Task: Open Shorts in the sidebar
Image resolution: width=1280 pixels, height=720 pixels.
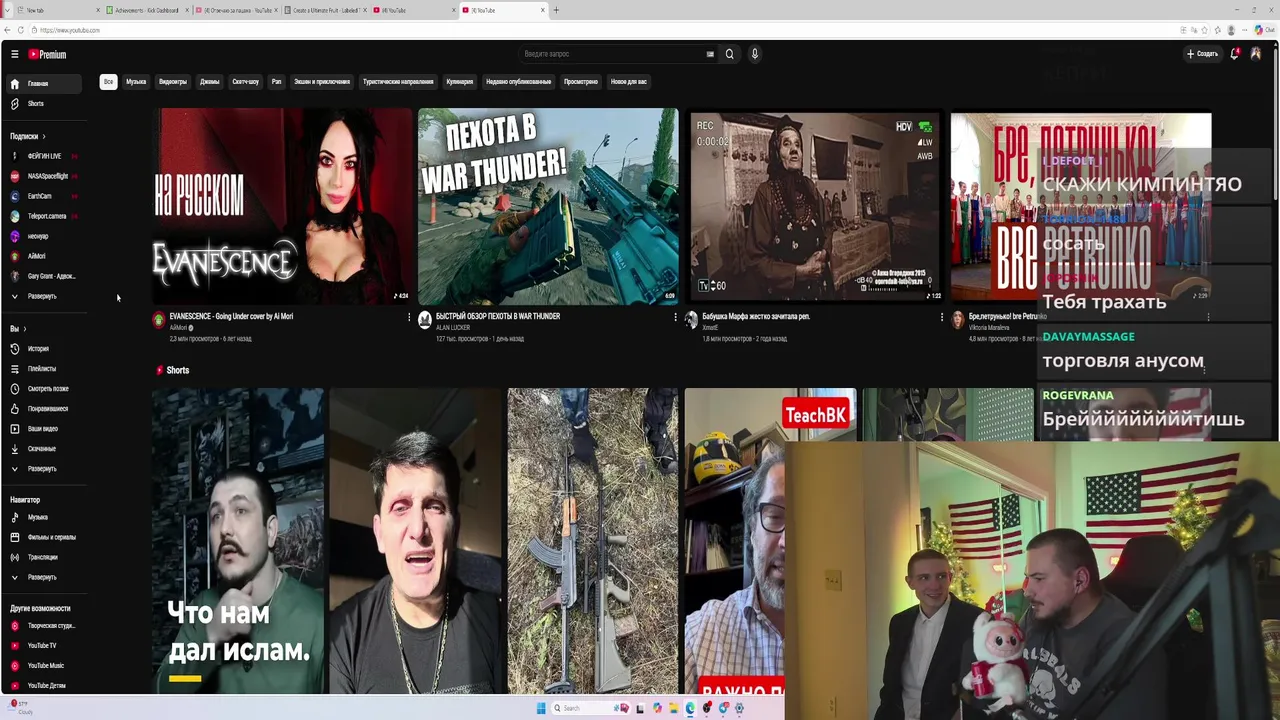Action: [44, 104]
